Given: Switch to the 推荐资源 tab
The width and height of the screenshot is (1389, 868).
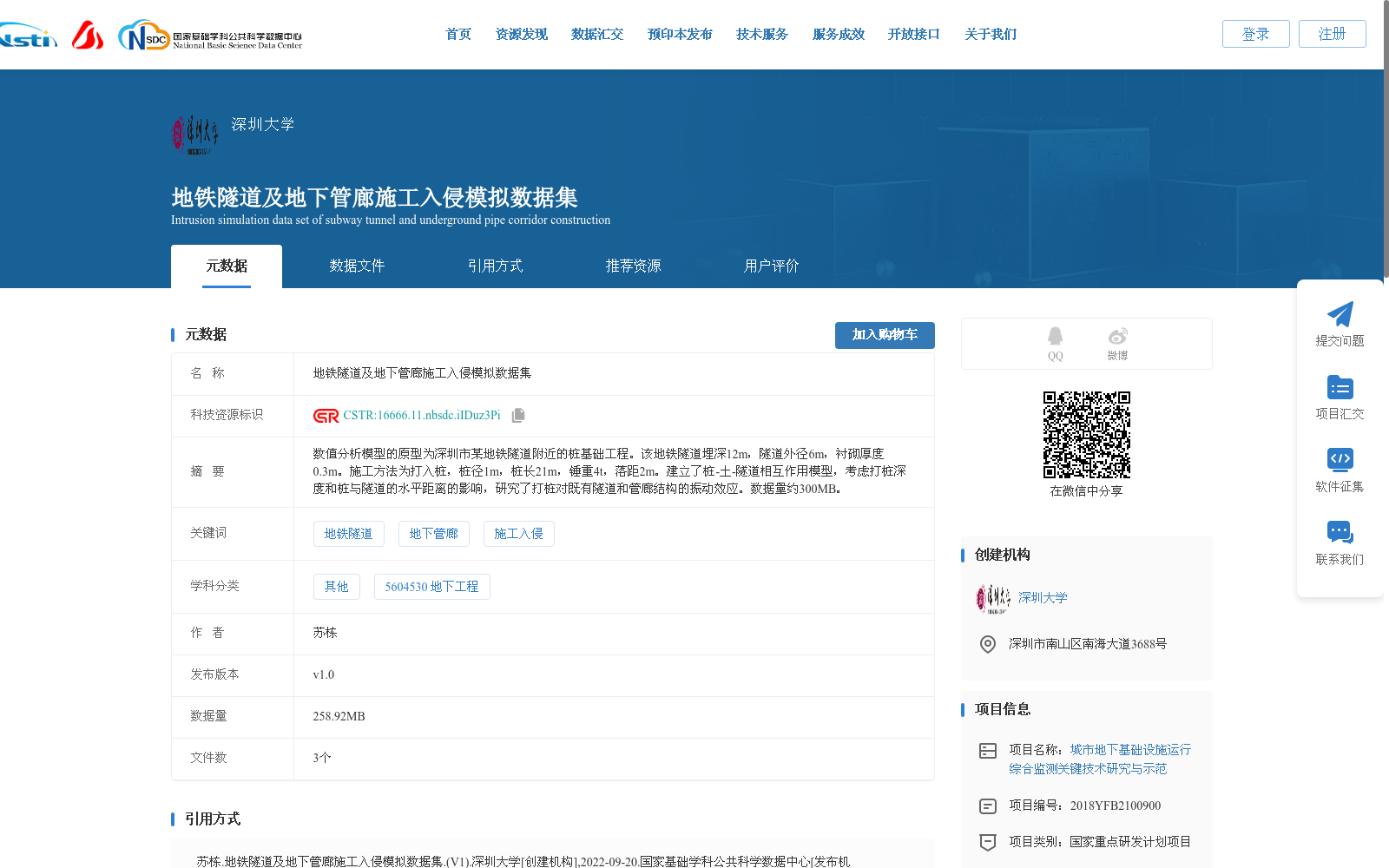Looking at the screenshot, I should point(633,266).
